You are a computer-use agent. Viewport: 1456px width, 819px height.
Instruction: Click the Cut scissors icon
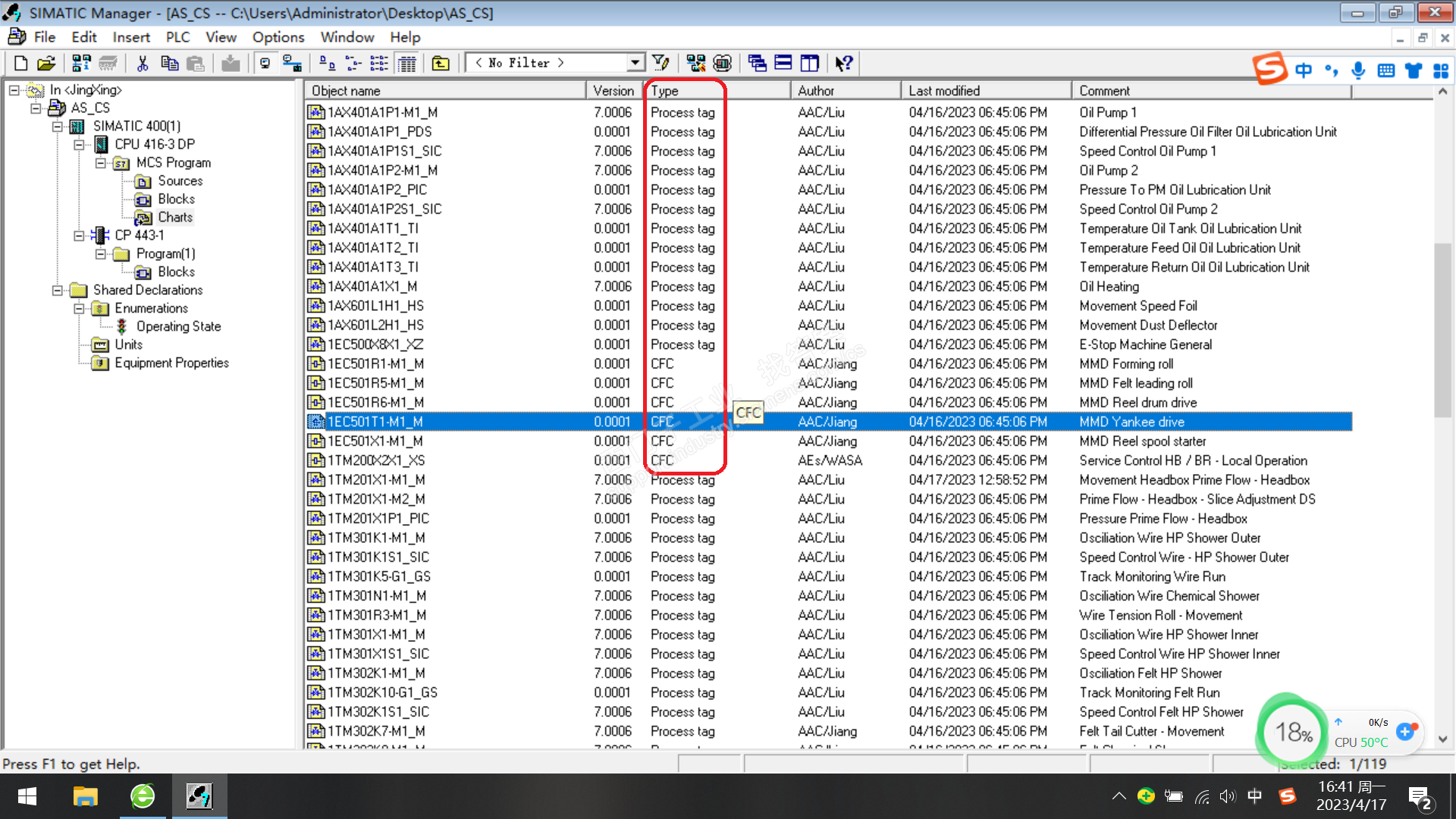pyautogui.click(x=143, y=63)
